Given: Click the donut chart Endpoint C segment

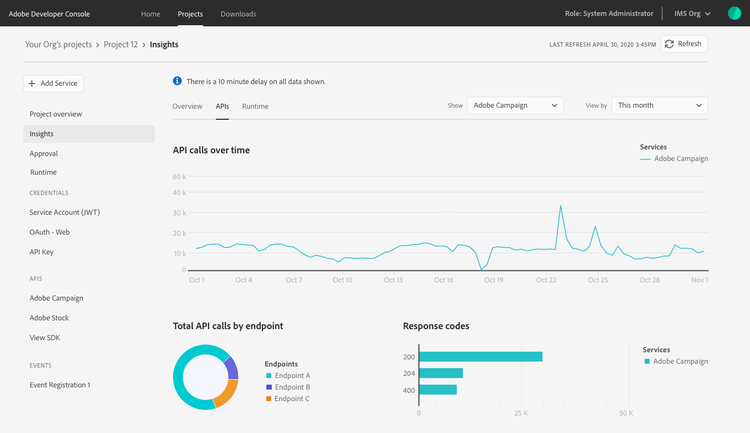Looking at the screenshot, I should coord(226,394).
